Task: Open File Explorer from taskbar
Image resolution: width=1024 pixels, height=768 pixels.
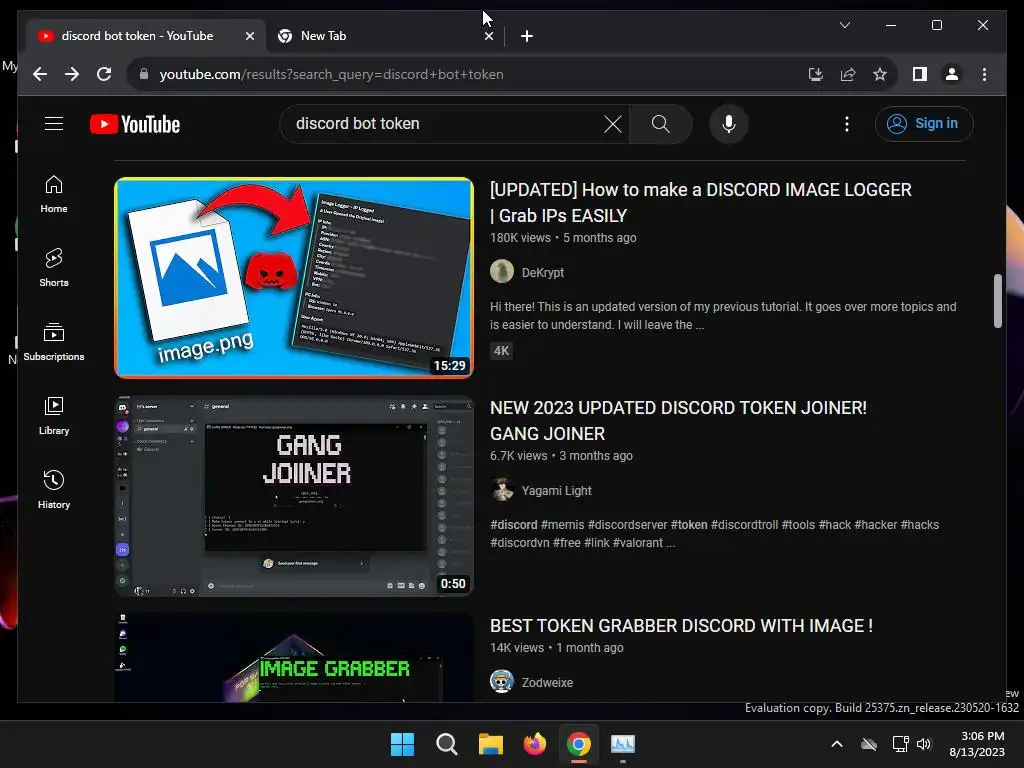Action: pyautogui.click(x=490, y=744)
